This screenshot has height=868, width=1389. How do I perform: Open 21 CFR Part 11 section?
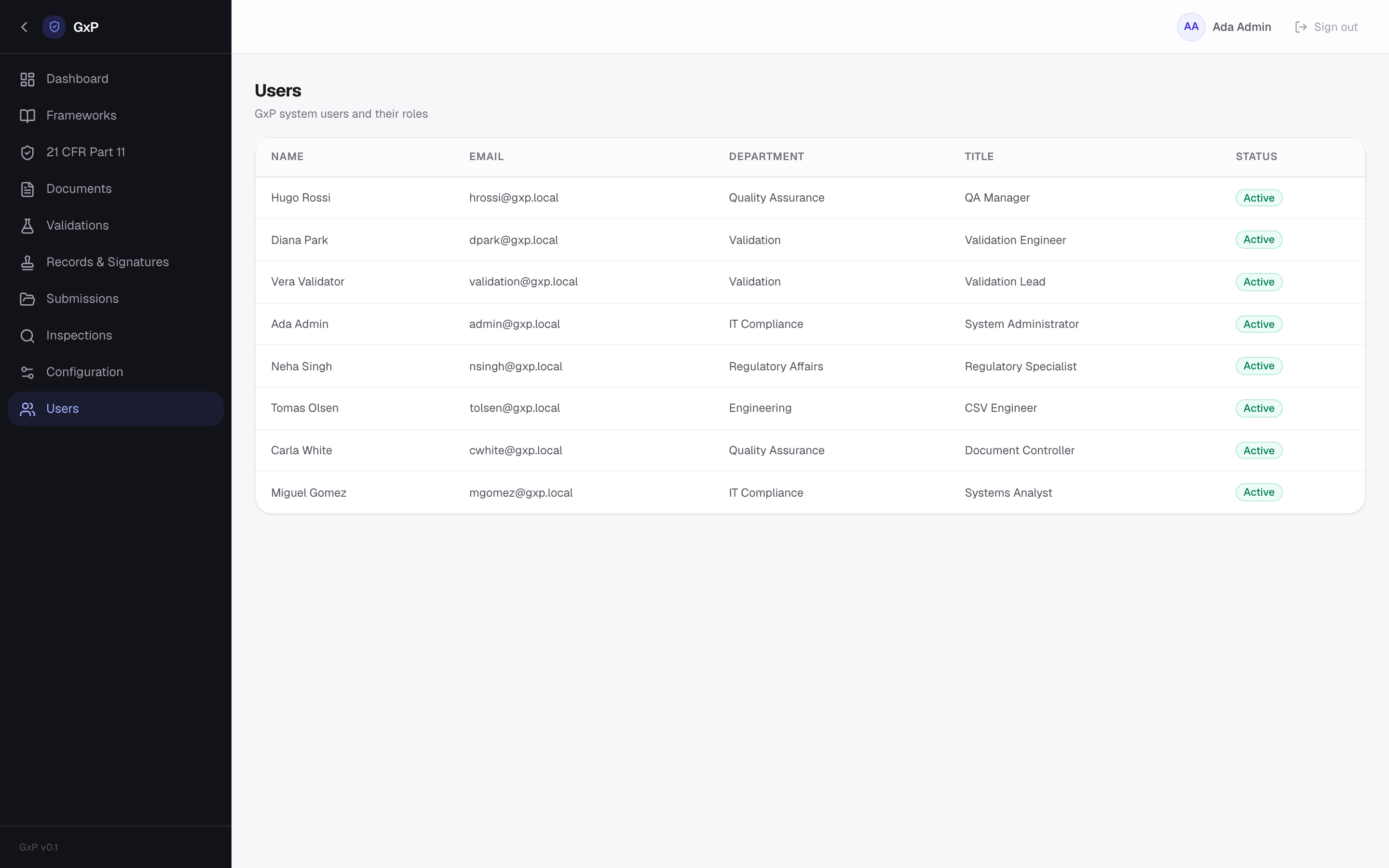[115, 153]
